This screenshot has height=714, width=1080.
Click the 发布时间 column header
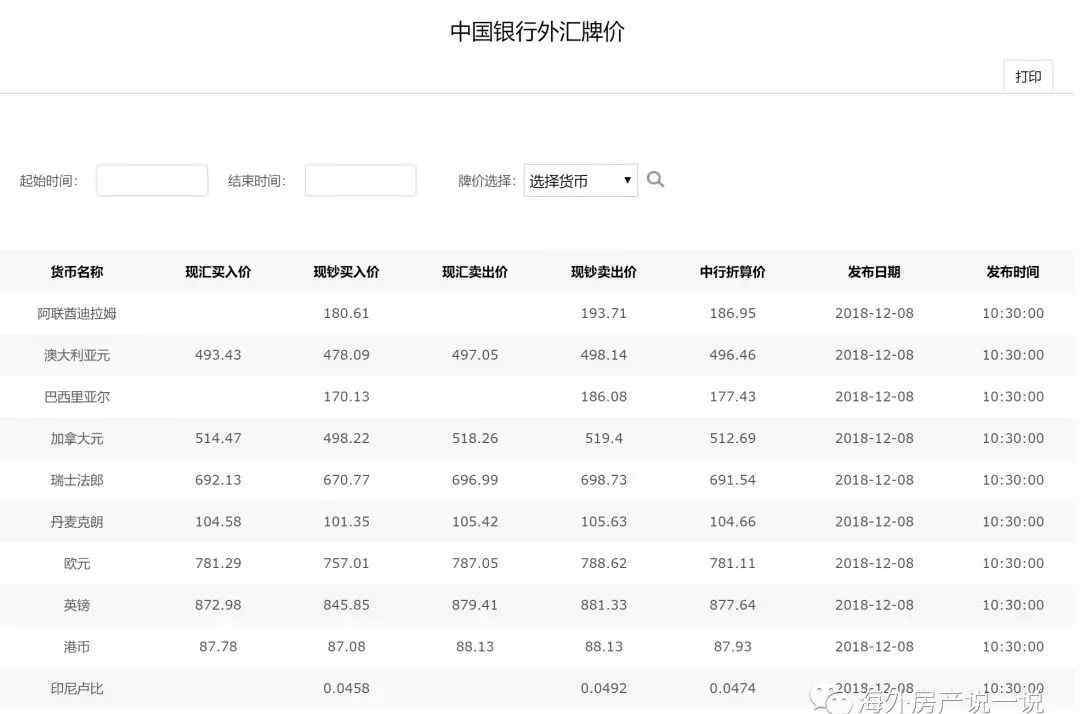(1012, 272)
